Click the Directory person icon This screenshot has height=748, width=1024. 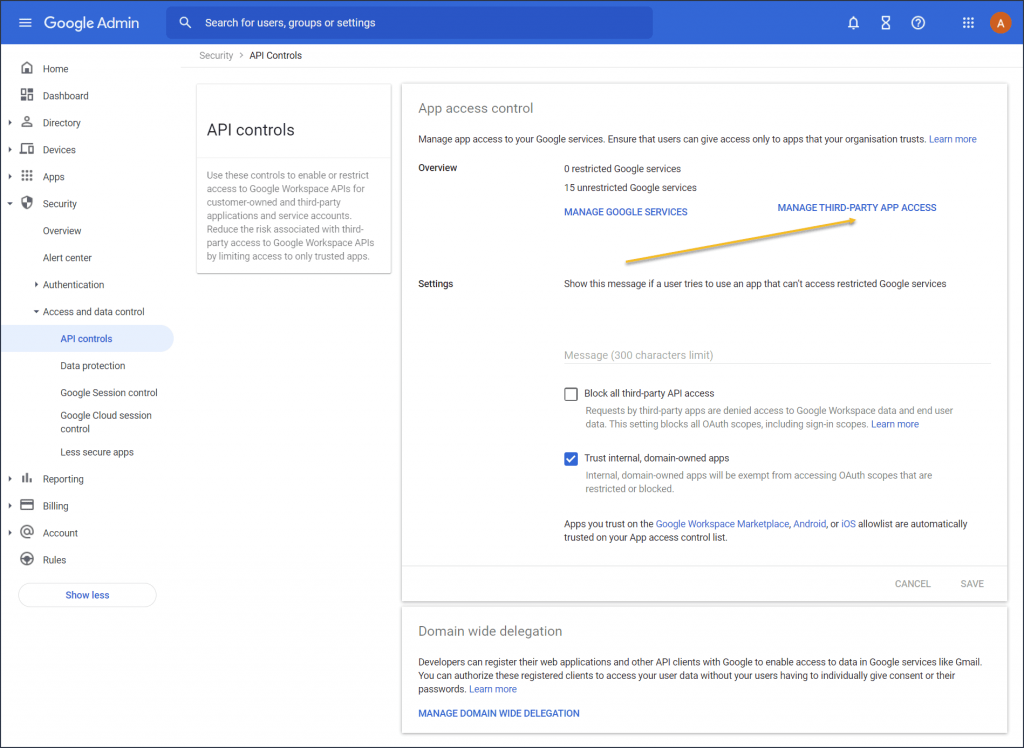27,122
